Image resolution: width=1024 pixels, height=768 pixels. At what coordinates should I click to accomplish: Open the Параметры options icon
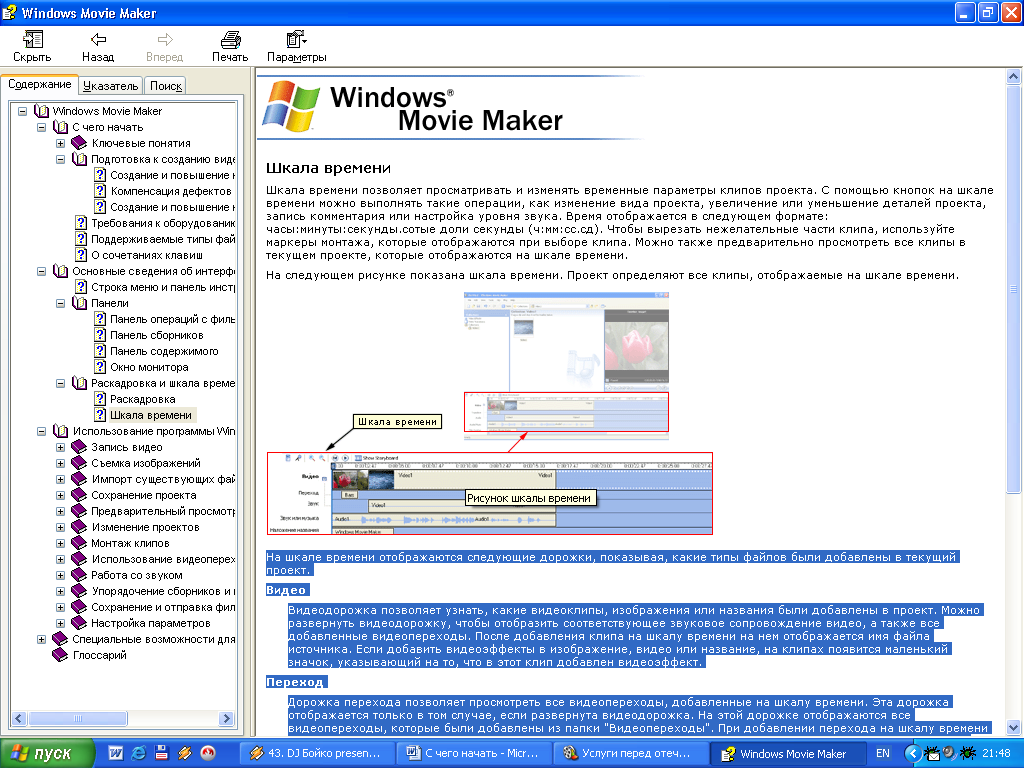(296, 40)
